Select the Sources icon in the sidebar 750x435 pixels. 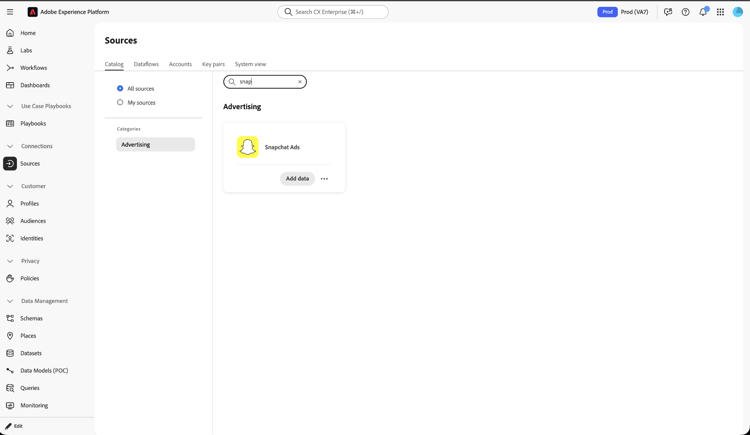[10, 164]
